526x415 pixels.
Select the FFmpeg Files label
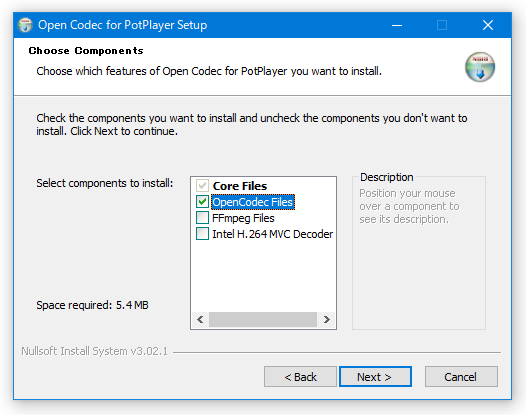tap(243, 218)
